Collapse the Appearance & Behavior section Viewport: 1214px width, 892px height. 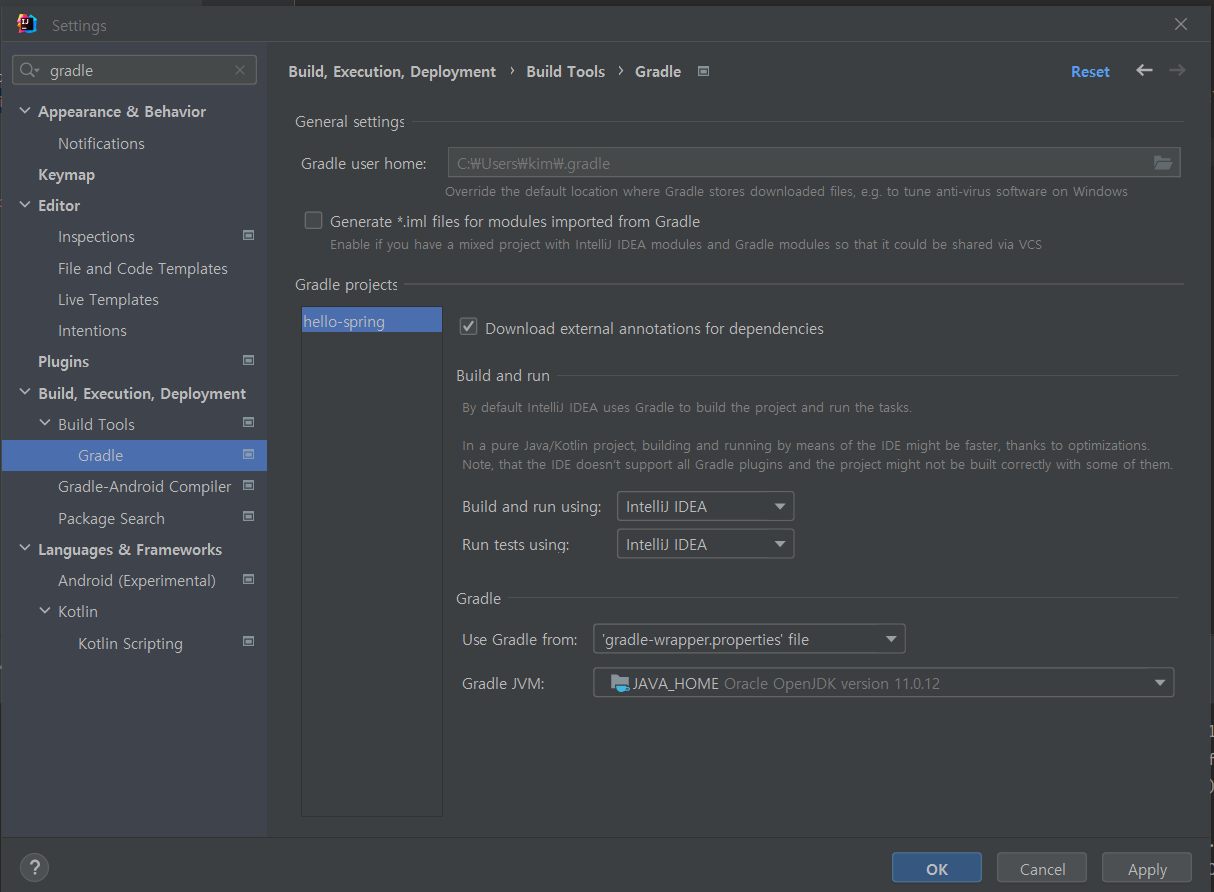pos(26,111)
